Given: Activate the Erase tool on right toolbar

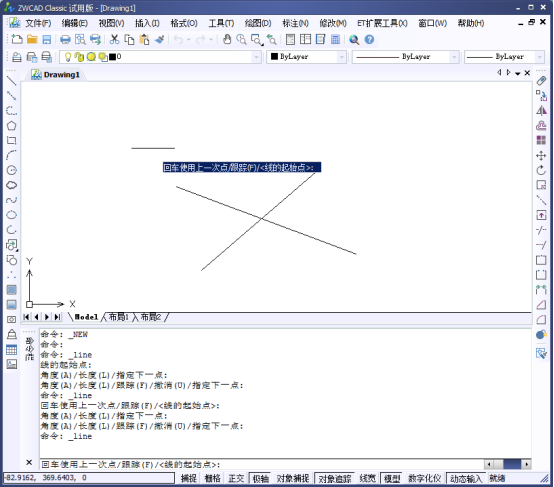Looking at the screenshot, I should (x=541, y=81).
